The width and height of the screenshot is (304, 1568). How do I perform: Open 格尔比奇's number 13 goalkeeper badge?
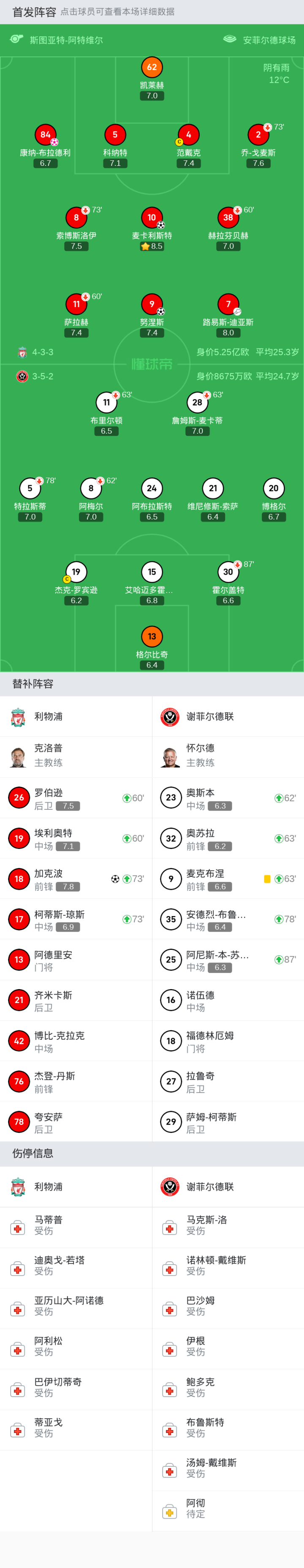point(152,636)
